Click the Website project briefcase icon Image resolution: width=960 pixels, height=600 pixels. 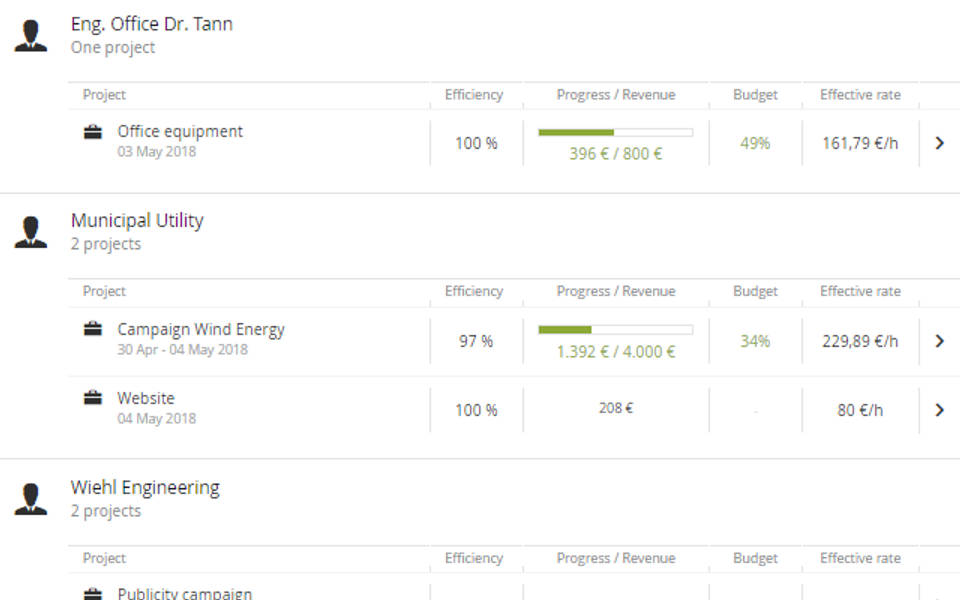[x=93, y=398]
